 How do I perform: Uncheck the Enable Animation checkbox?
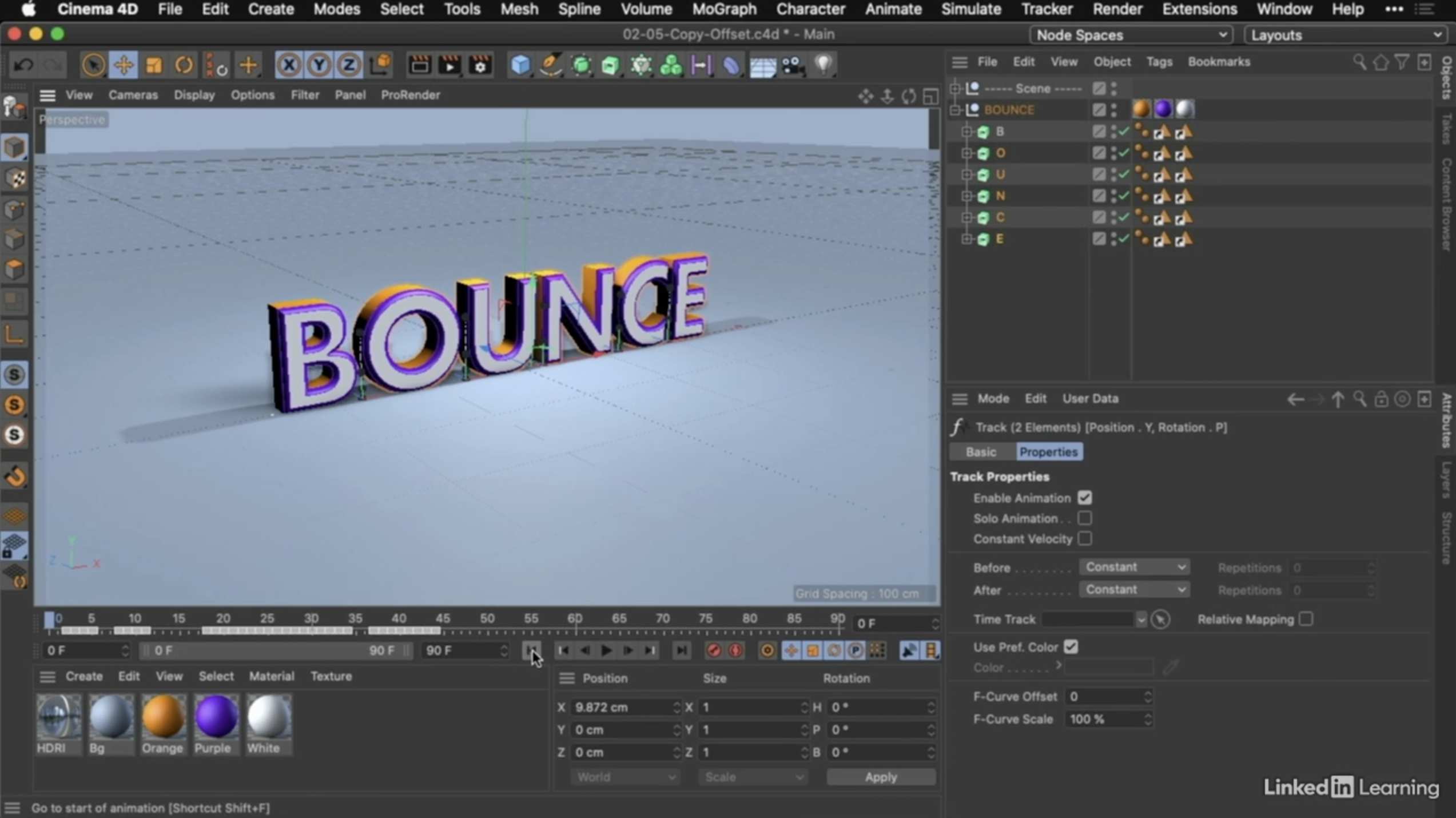1085,498
